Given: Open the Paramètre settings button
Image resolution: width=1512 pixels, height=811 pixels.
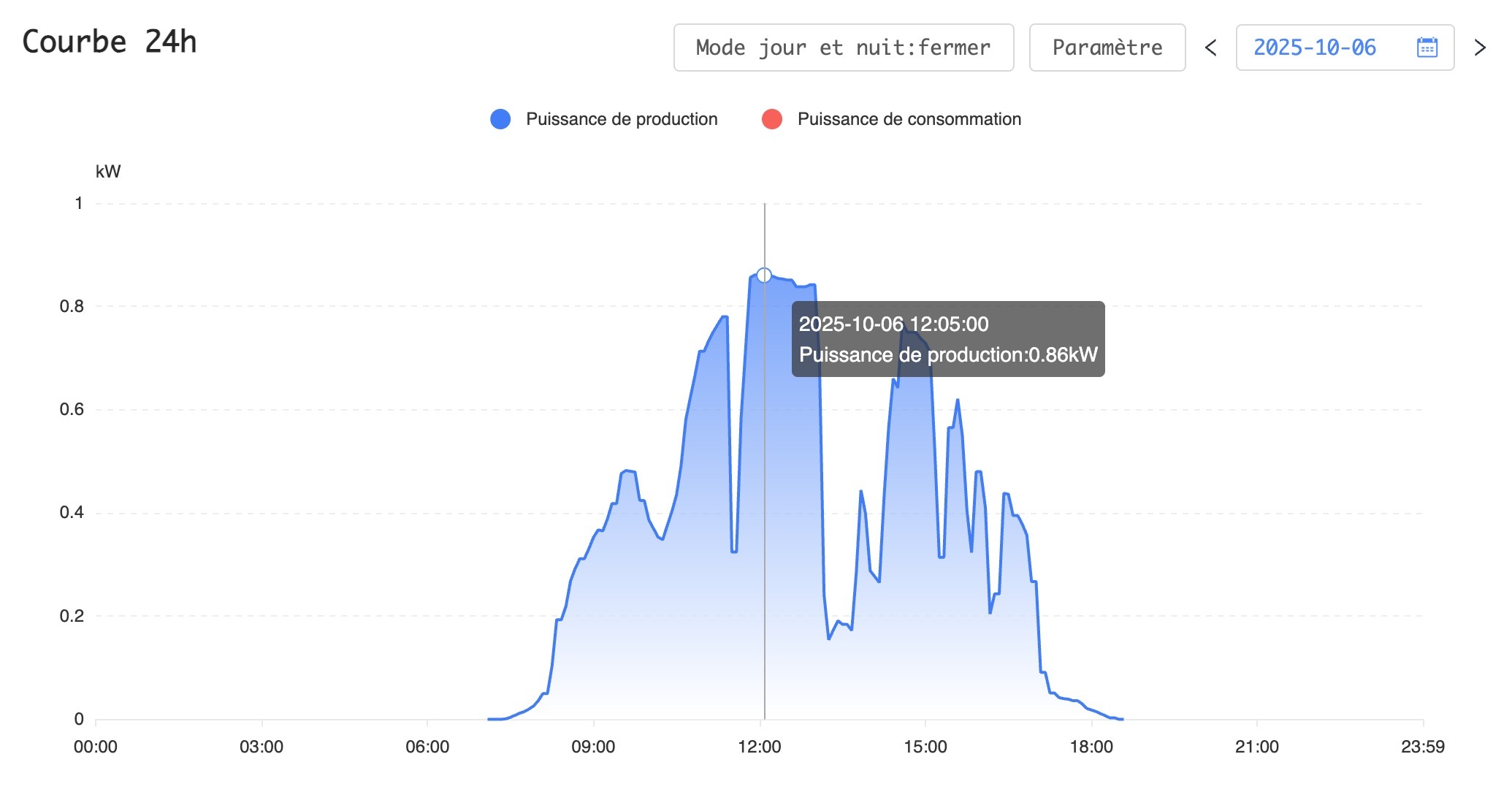Looking at the screenshot, I should tap(1107, 47).
